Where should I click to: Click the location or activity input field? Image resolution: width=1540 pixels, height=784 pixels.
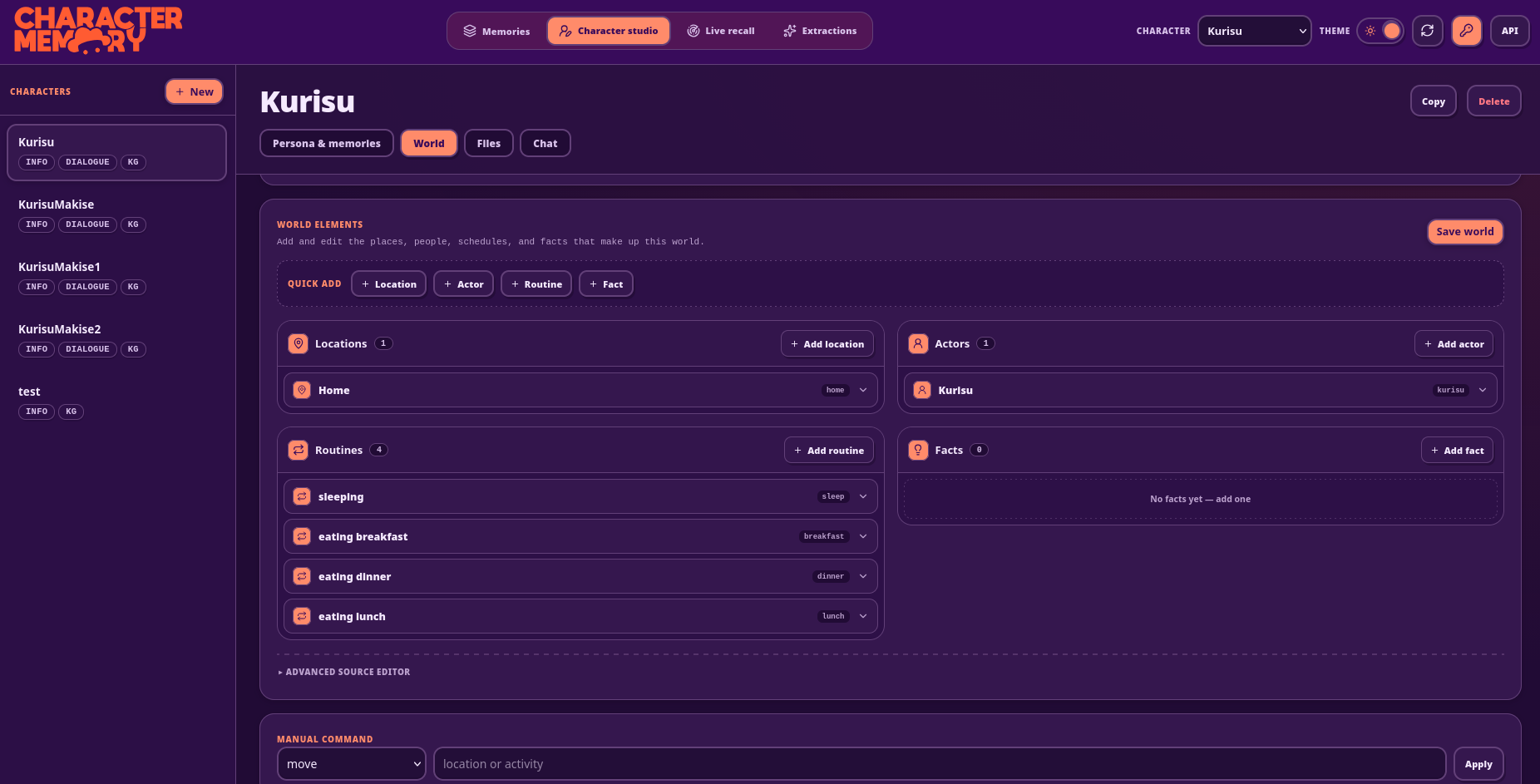click(940, 764)
